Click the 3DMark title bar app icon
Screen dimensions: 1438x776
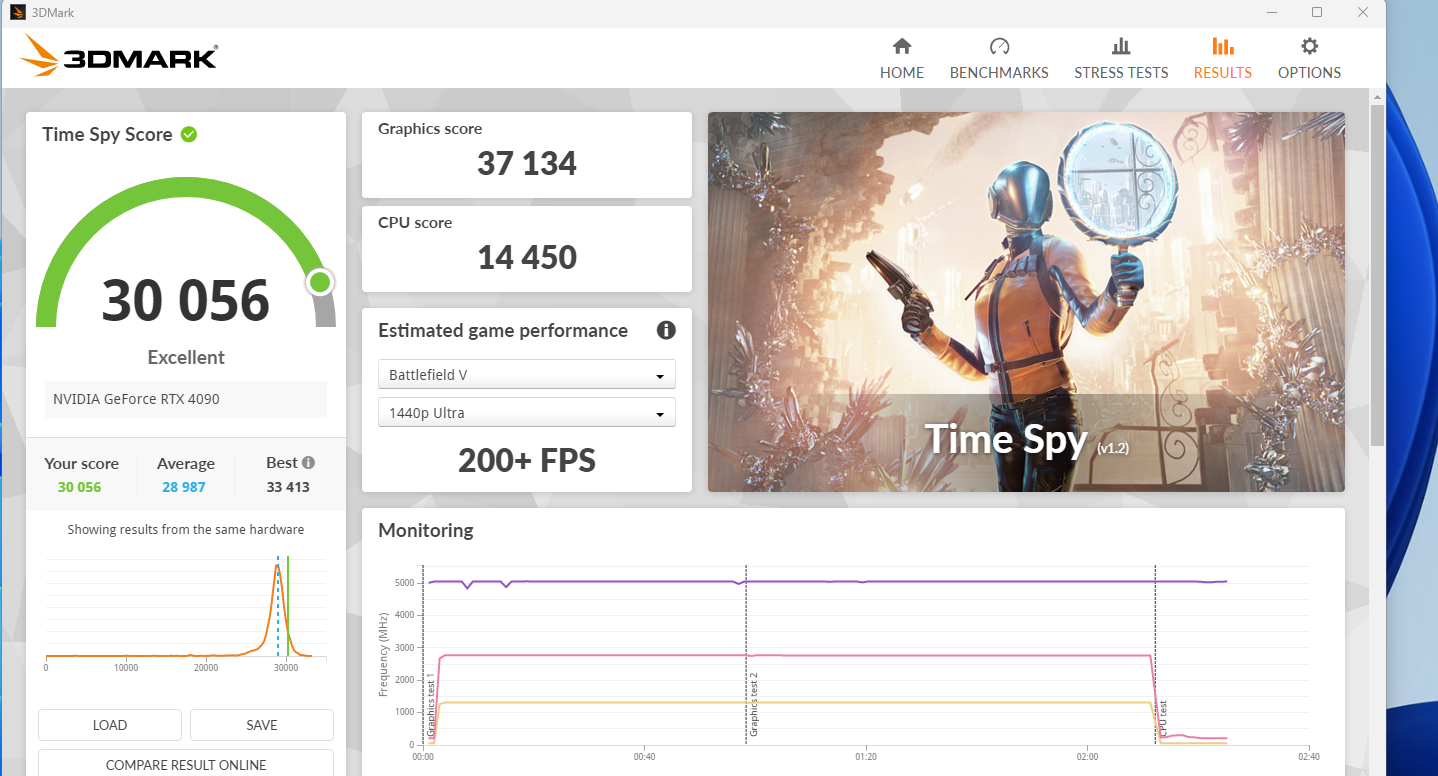17,12
